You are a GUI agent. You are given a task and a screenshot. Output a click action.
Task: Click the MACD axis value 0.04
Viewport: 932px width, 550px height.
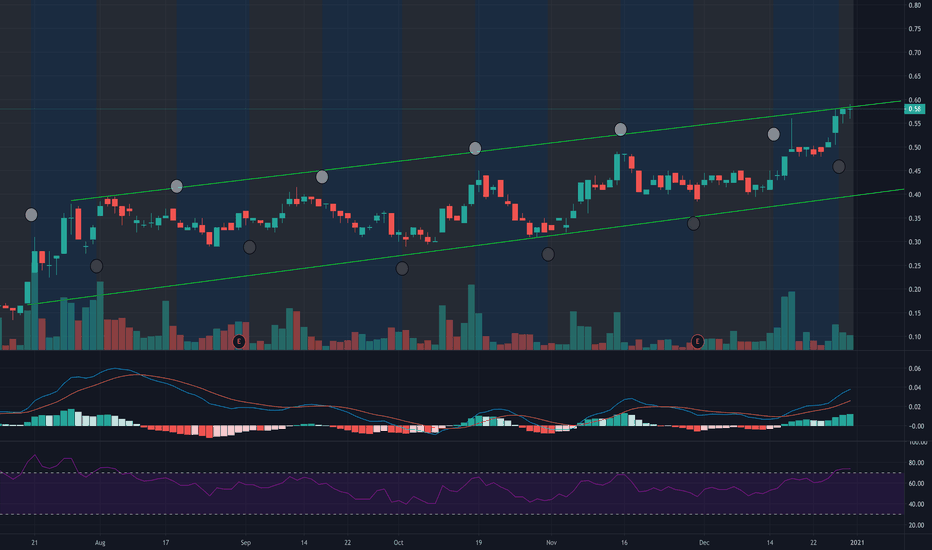click(916, 388)
